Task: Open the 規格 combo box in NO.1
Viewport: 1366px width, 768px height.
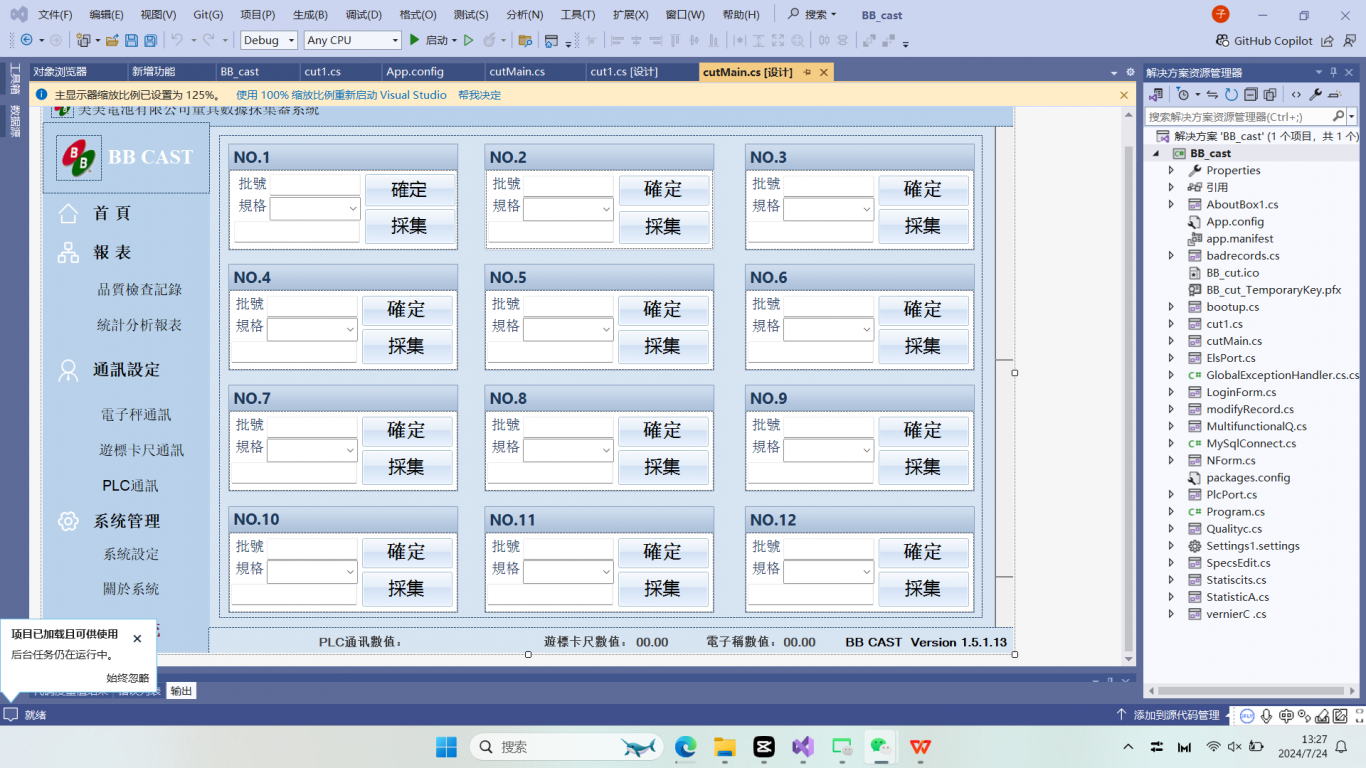Action: point(353,209)
